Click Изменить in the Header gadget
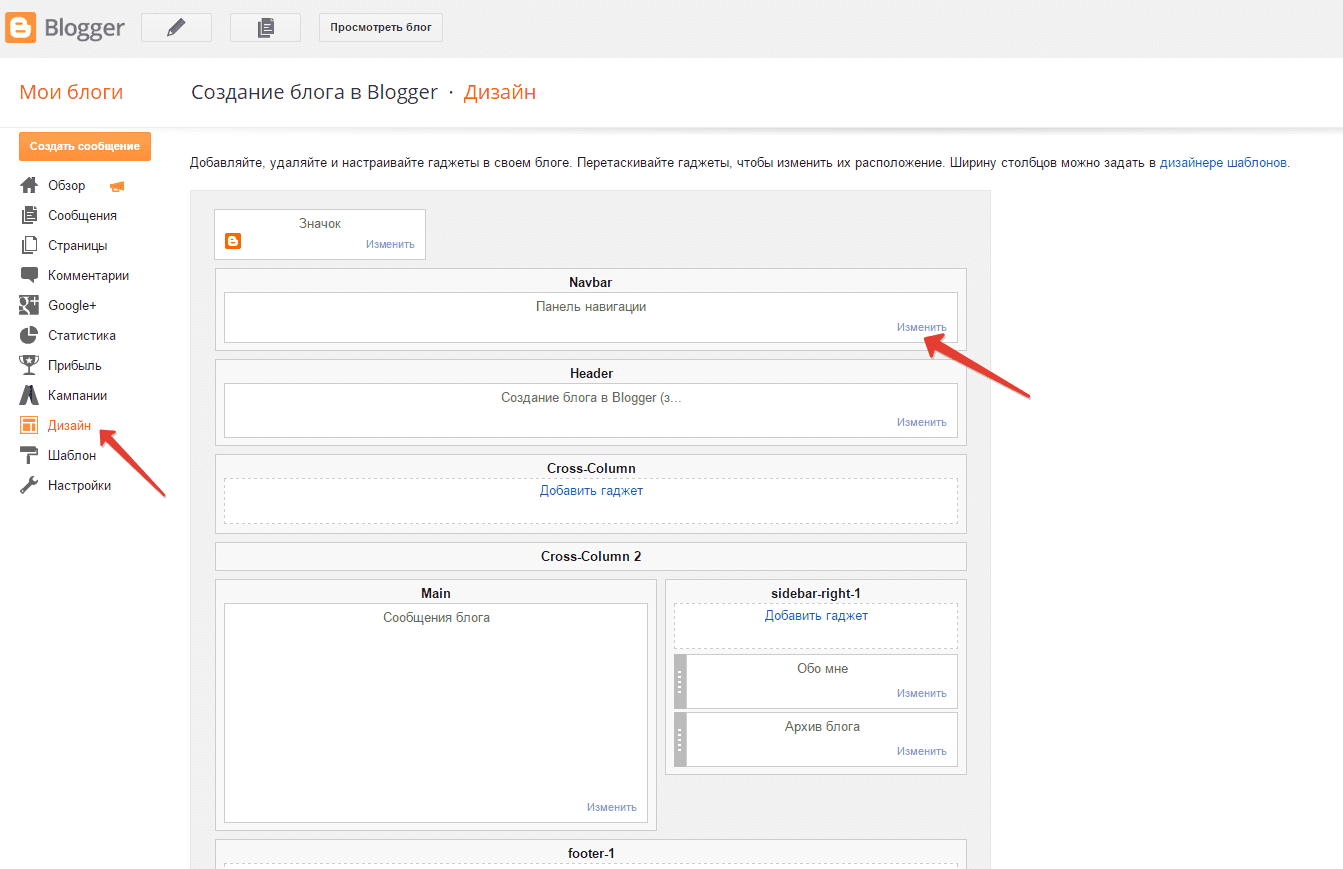The image size is (1343, 869). click(921, 422)
